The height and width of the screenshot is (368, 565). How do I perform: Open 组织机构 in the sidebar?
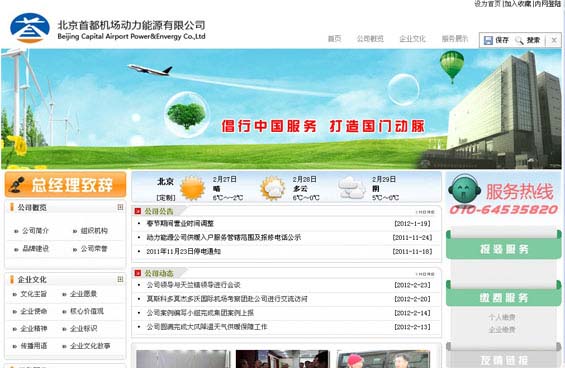pos(94,231)
